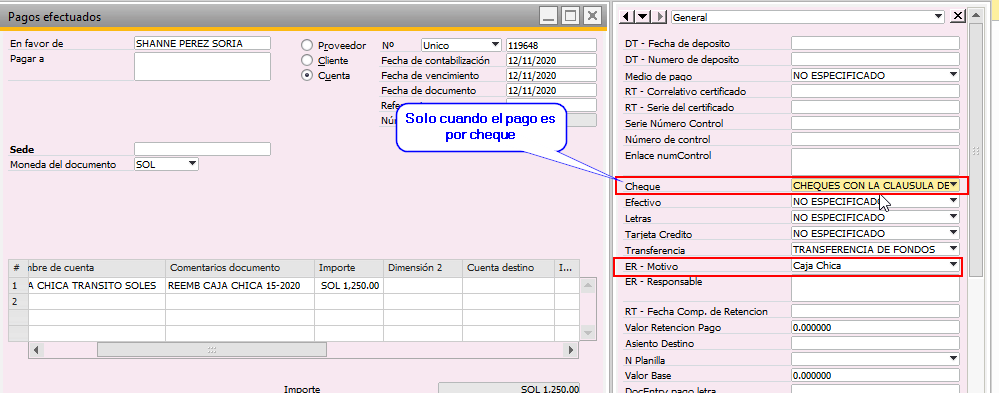Click the next arrow in side panel header
The image size is (999, 393).
(660, 17)
